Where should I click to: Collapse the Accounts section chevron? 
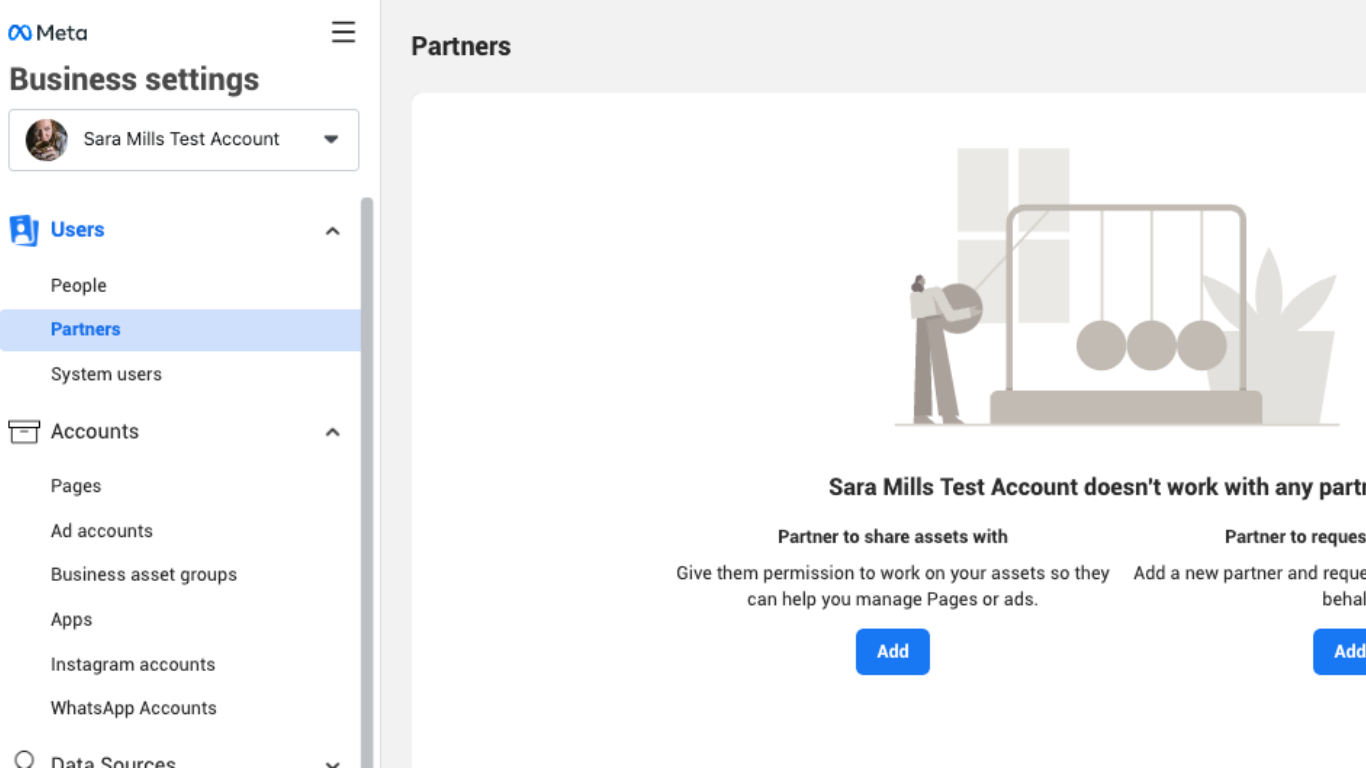point(333,432)
